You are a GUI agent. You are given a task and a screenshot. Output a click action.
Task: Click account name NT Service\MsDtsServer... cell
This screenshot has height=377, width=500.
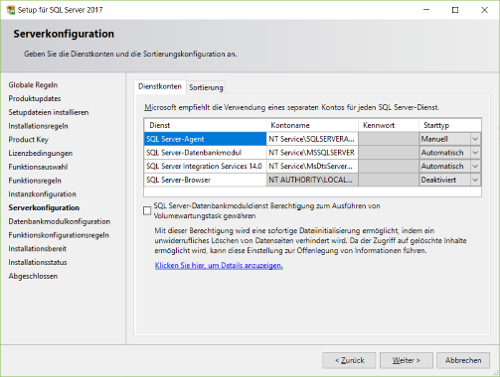point(312,166)
